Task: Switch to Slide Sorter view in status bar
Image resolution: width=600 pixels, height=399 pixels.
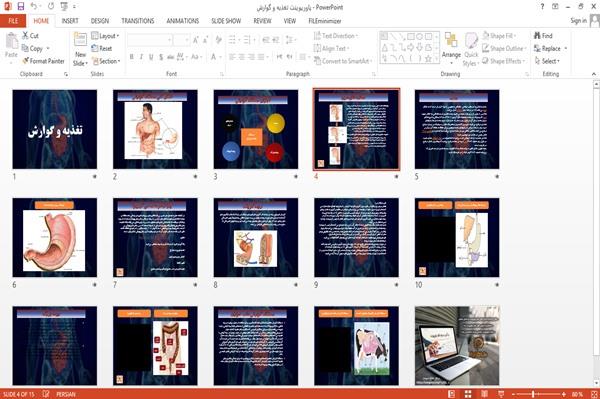Action: (x=468, y=394)
